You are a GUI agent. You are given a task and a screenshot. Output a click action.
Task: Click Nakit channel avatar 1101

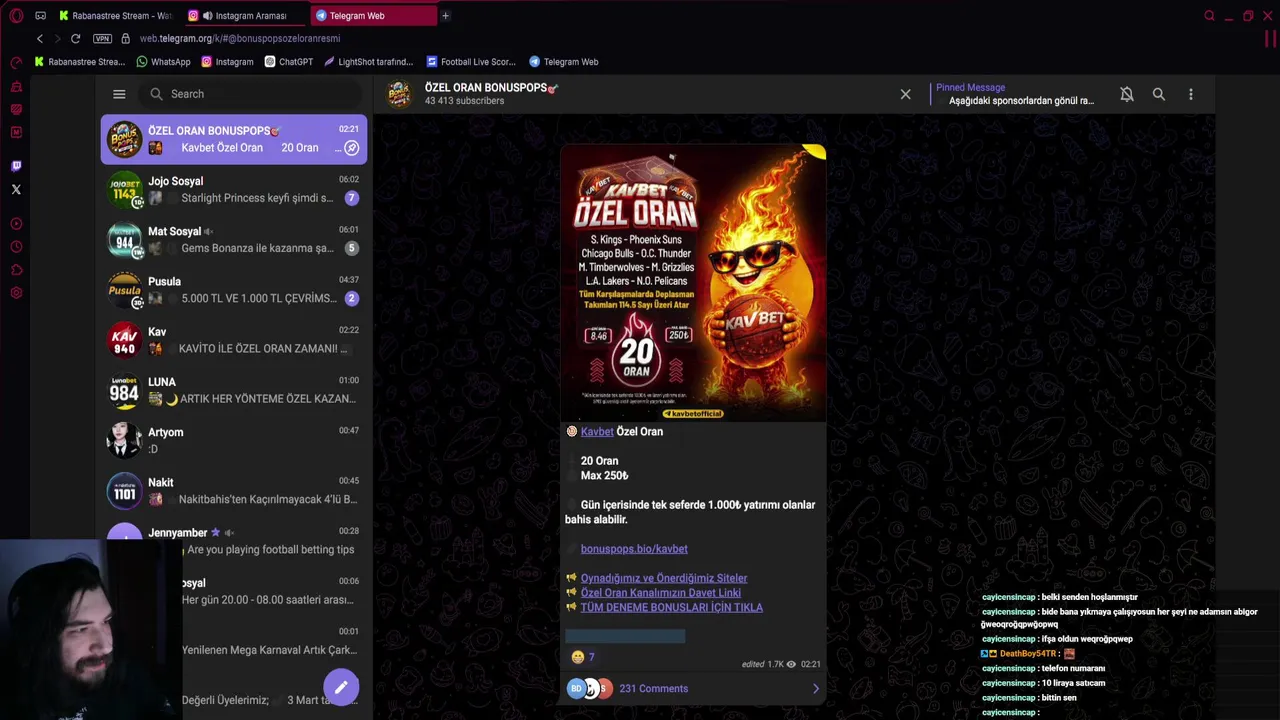coord(124,490)
